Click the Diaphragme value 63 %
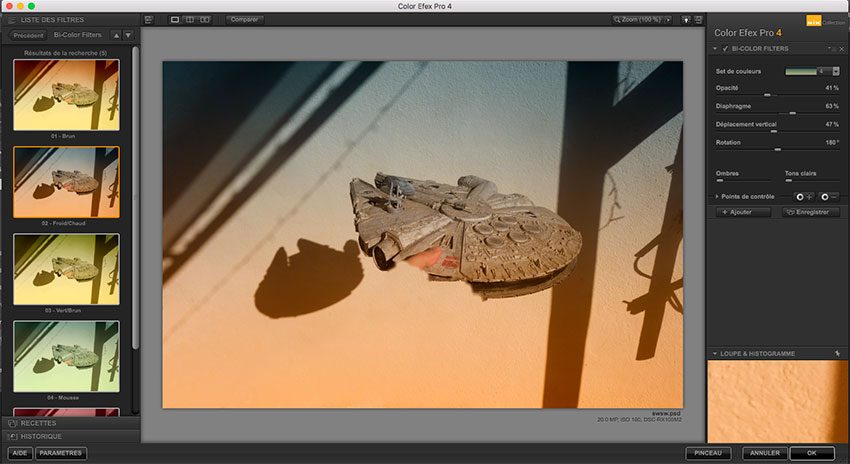This screenshot has width=850, height=464. click(832, 106)
